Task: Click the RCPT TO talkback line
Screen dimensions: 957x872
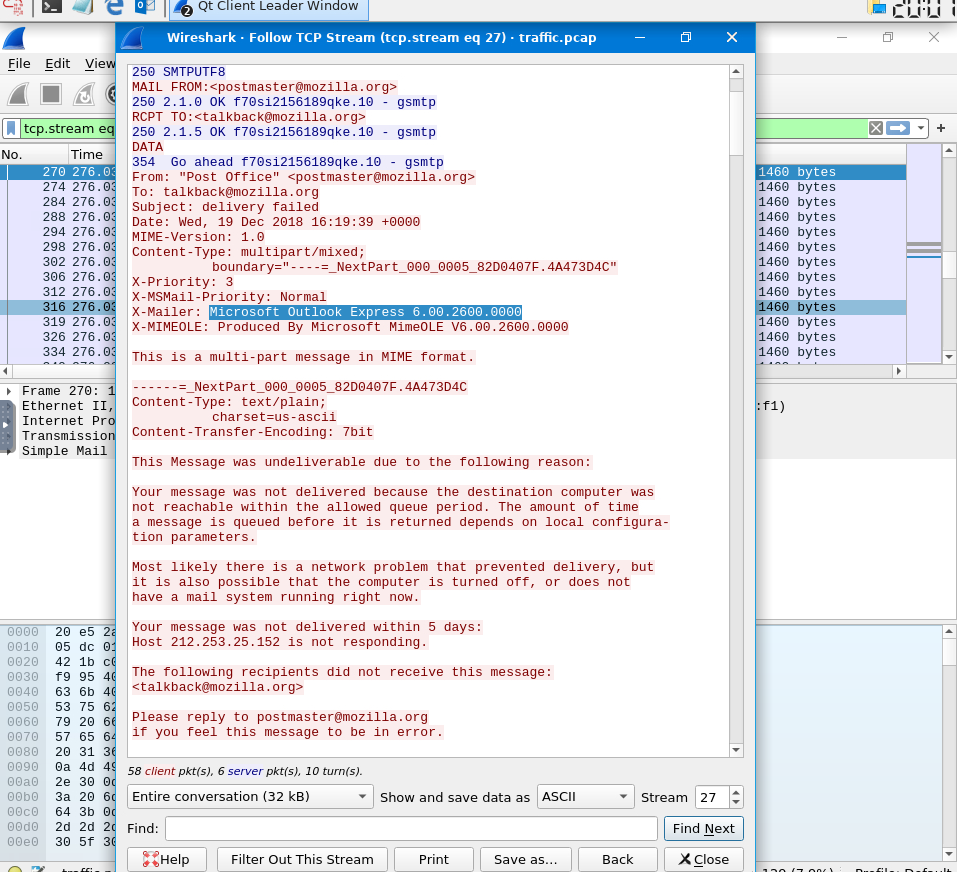Action: tap(248, 117)
